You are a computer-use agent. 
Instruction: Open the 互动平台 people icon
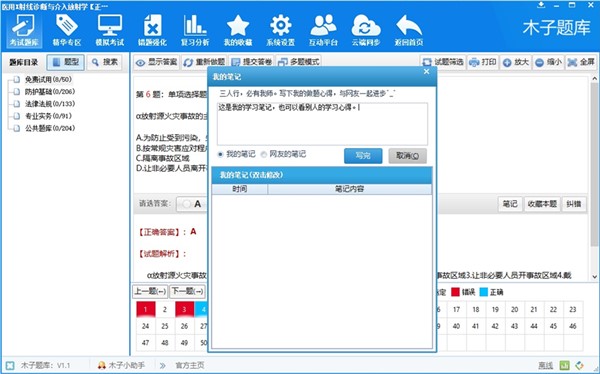pos(323,30)
